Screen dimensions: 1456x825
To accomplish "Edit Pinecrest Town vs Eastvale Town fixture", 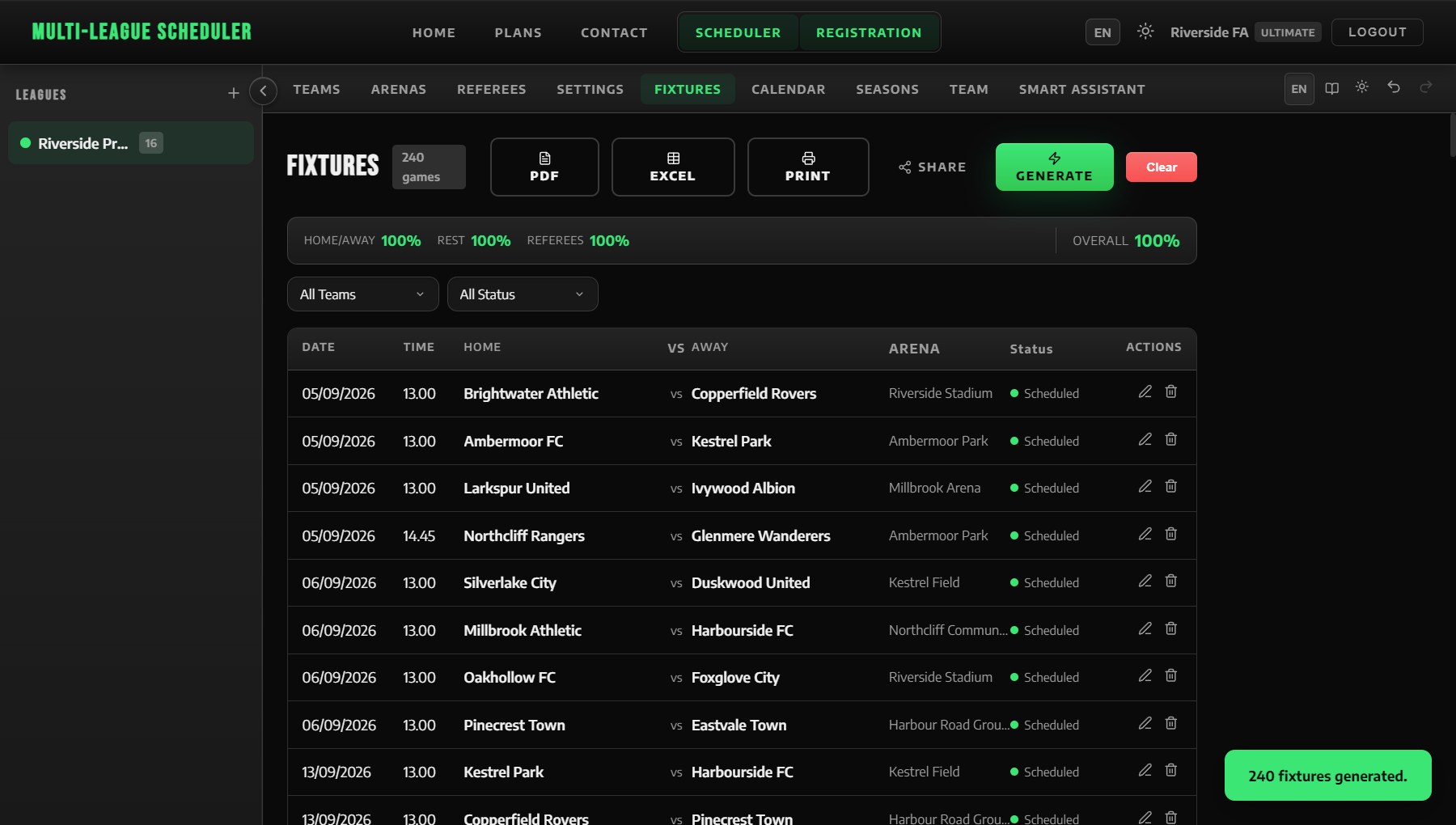I will click(1145, 723).
